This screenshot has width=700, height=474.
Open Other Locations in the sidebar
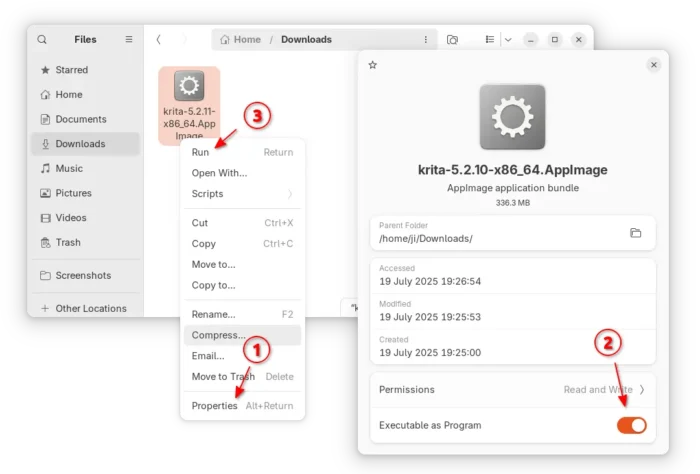pos(90,308)
